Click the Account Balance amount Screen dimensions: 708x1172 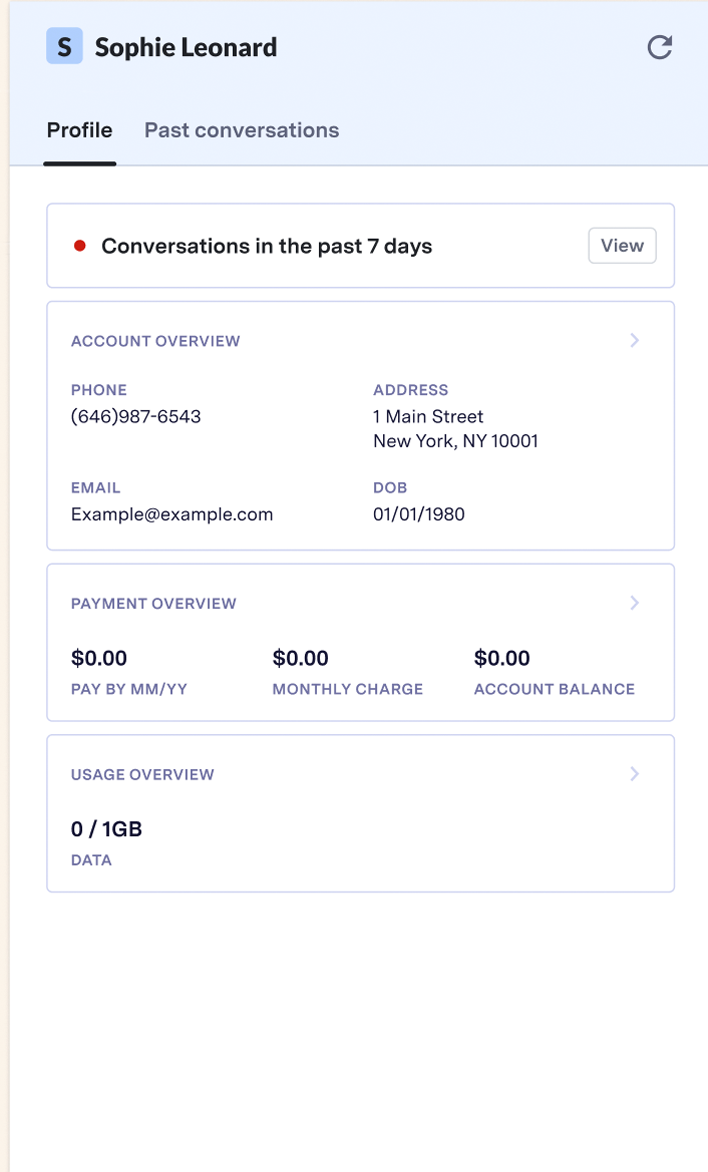pyautogui.click(x=502, y=658)
